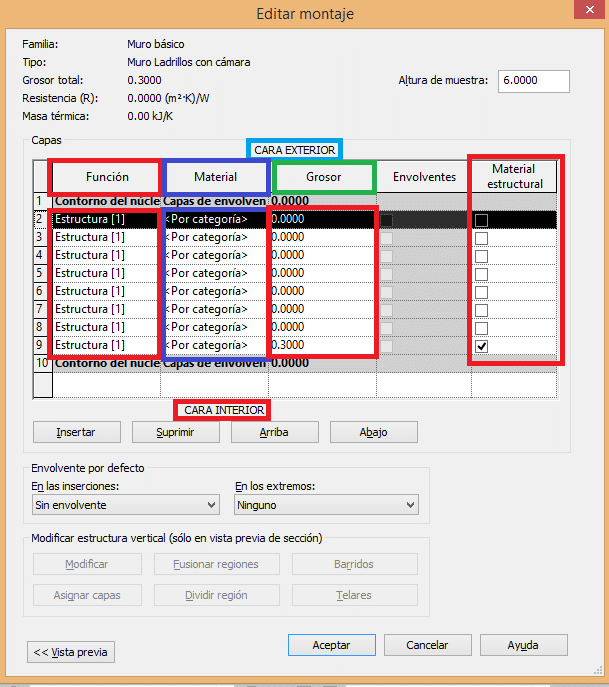Image resolution: width=609 pixels, height=687 pixels.
Task: Open the En las inserciones dropdown
Action: (x=125, y=505)
